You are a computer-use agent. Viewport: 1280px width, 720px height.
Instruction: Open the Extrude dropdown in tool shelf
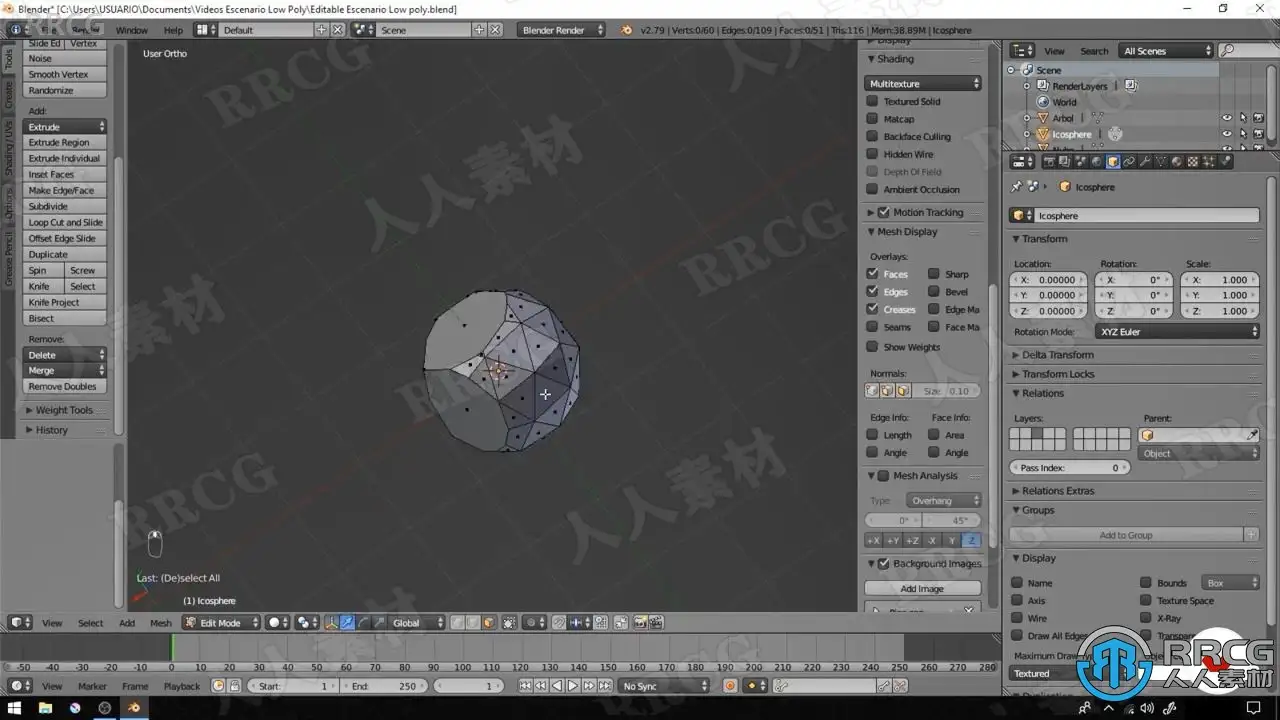click(x=66, y=127)
